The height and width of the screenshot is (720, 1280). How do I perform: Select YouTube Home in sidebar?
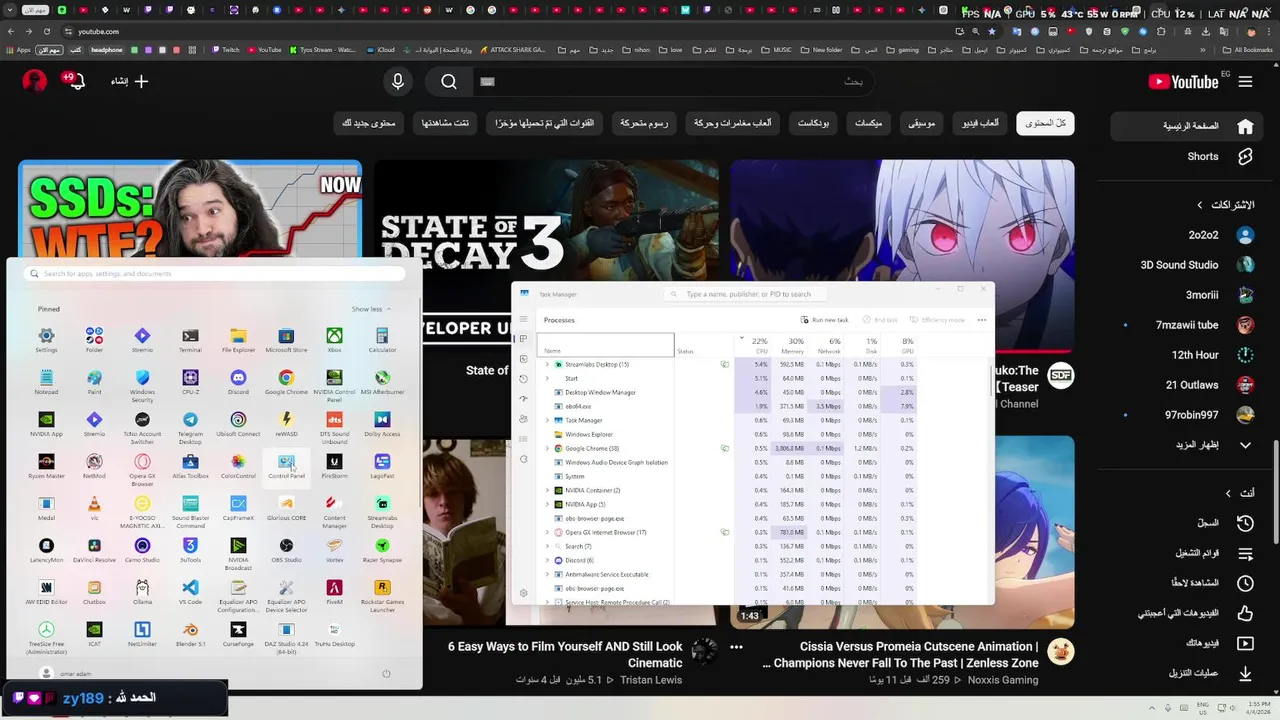1188,126
